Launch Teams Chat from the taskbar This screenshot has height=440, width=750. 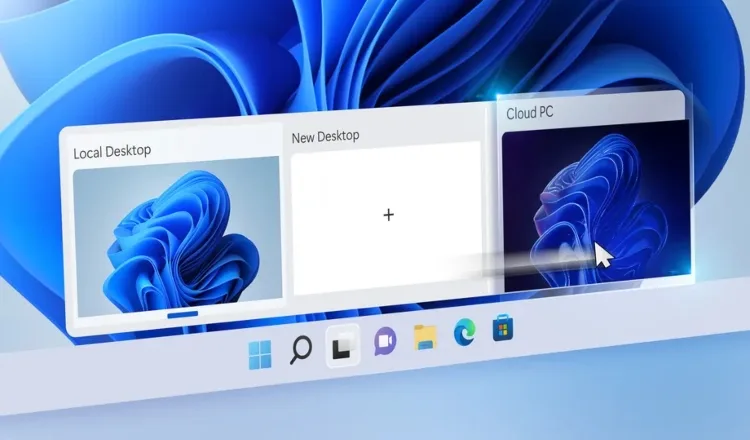385,341
